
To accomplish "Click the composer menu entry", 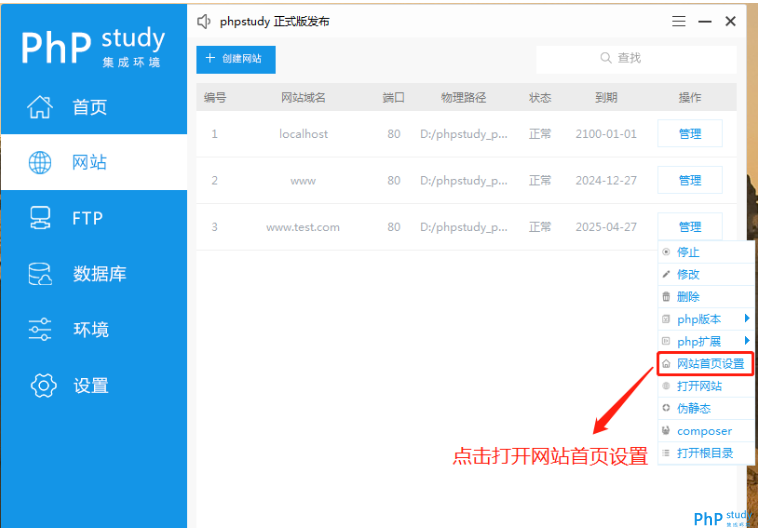I will (705, 431).
